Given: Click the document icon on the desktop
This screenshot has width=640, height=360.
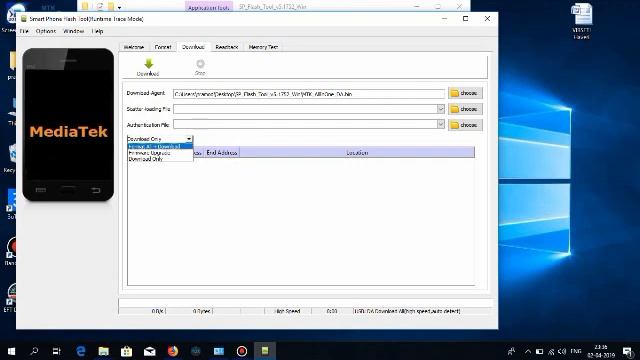Looking at the screenshot, I should coord(582,21).
